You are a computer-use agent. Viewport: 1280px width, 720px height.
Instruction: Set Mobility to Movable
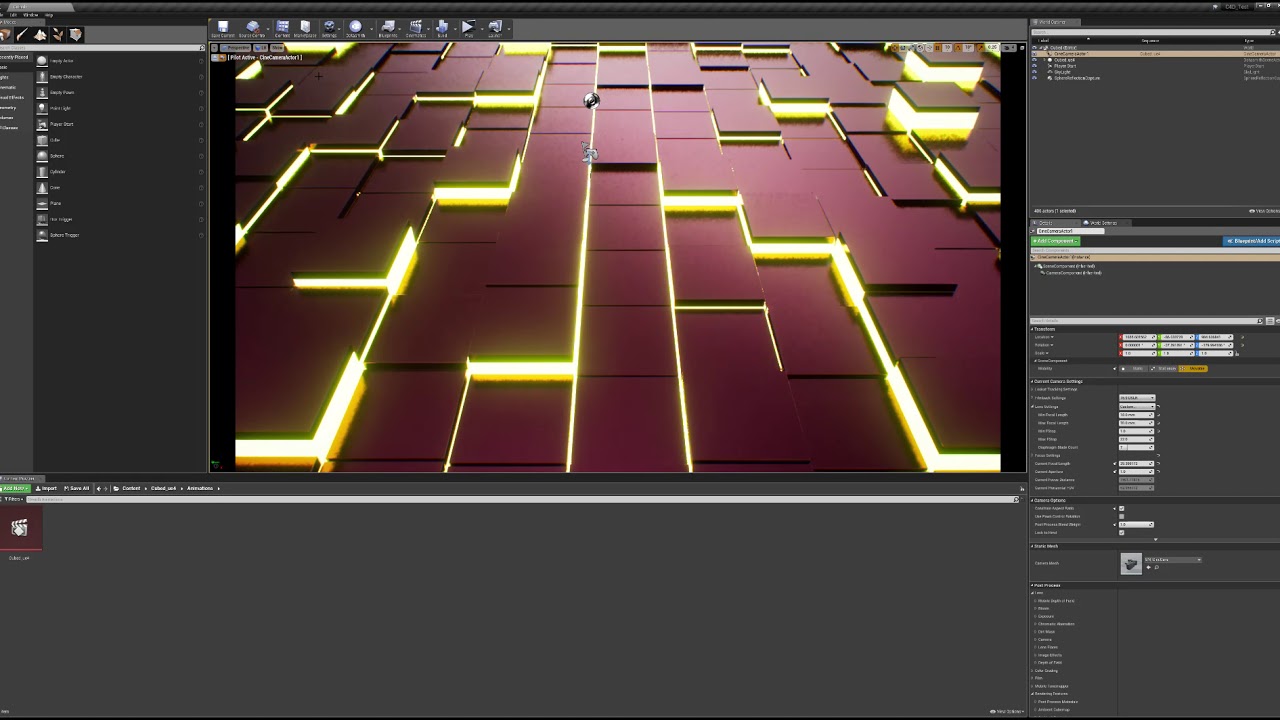pyautogui.click(x=1195, y=368)
